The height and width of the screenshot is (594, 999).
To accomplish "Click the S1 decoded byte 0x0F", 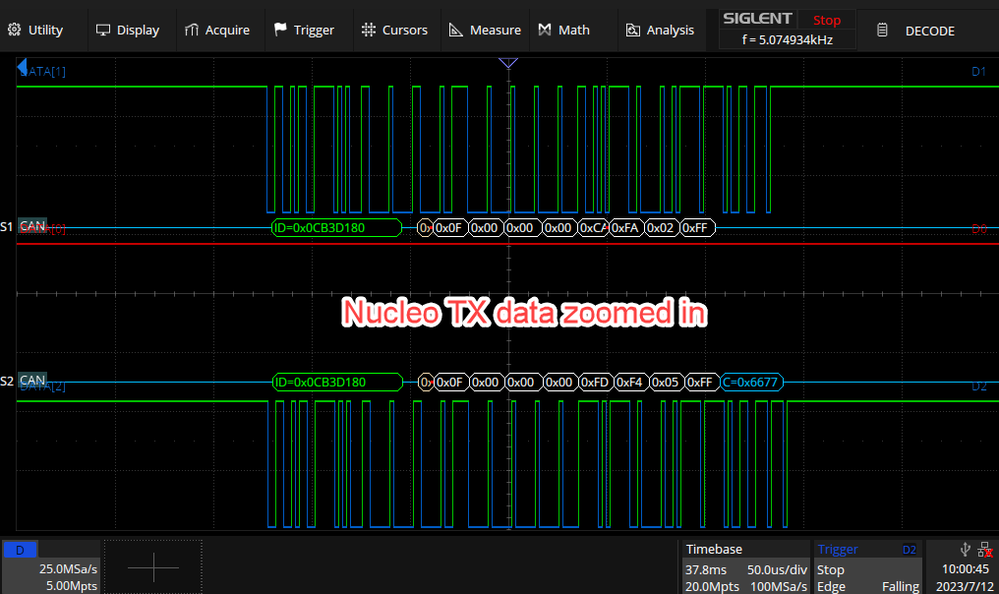I will [449, 228].
